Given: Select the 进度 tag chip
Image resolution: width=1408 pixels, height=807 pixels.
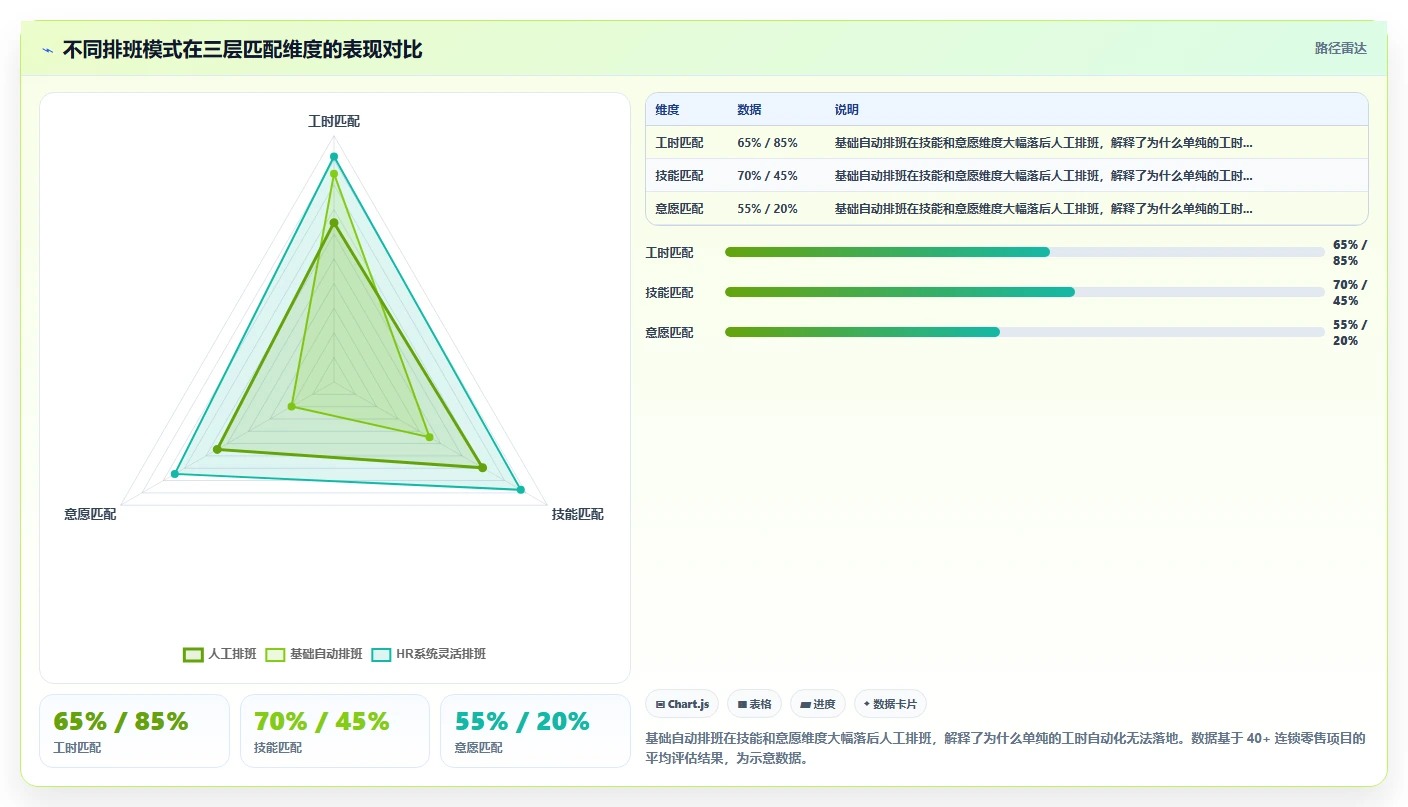Looking at the screenshot, I should (x=818, y=704).
